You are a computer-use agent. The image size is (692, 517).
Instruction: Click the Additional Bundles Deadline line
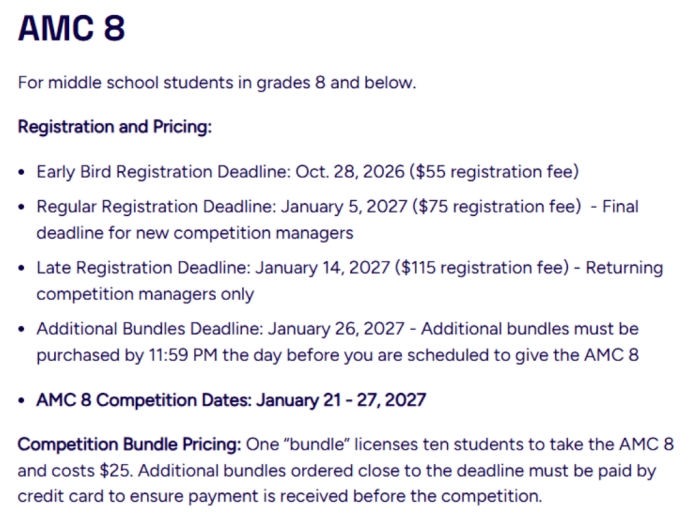tap(338, 342)
